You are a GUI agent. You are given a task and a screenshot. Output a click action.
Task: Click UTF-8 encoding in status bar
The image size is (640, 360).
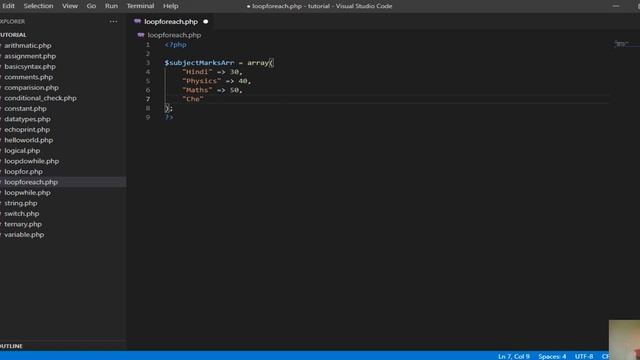(x=584, y=356)
